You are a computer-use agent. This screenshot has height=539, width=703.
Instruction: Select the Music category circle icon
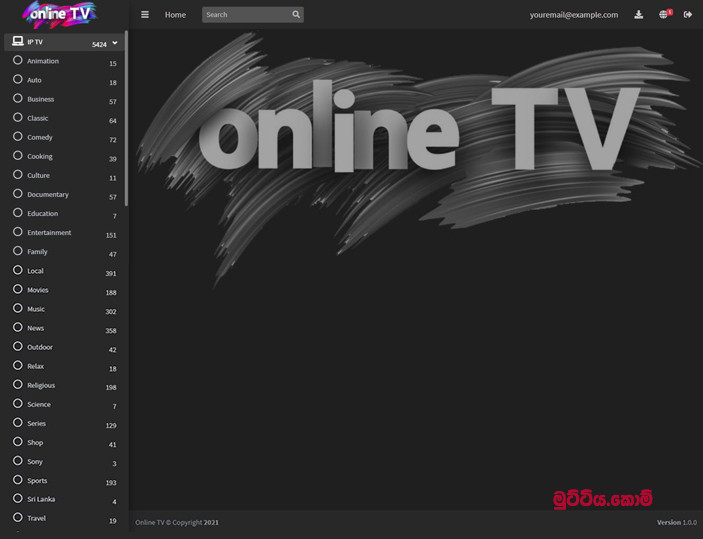17,308
